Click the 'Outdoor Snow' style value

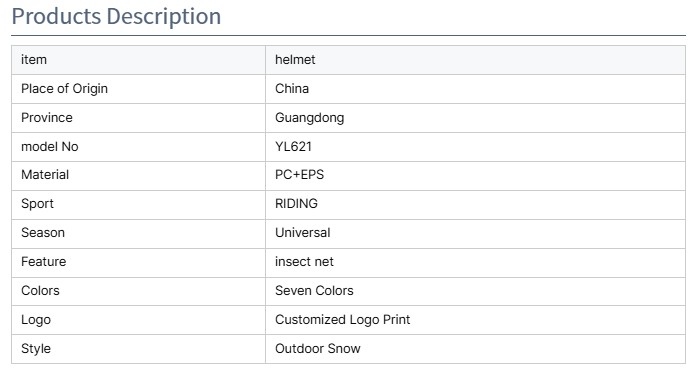pos(318,348)
